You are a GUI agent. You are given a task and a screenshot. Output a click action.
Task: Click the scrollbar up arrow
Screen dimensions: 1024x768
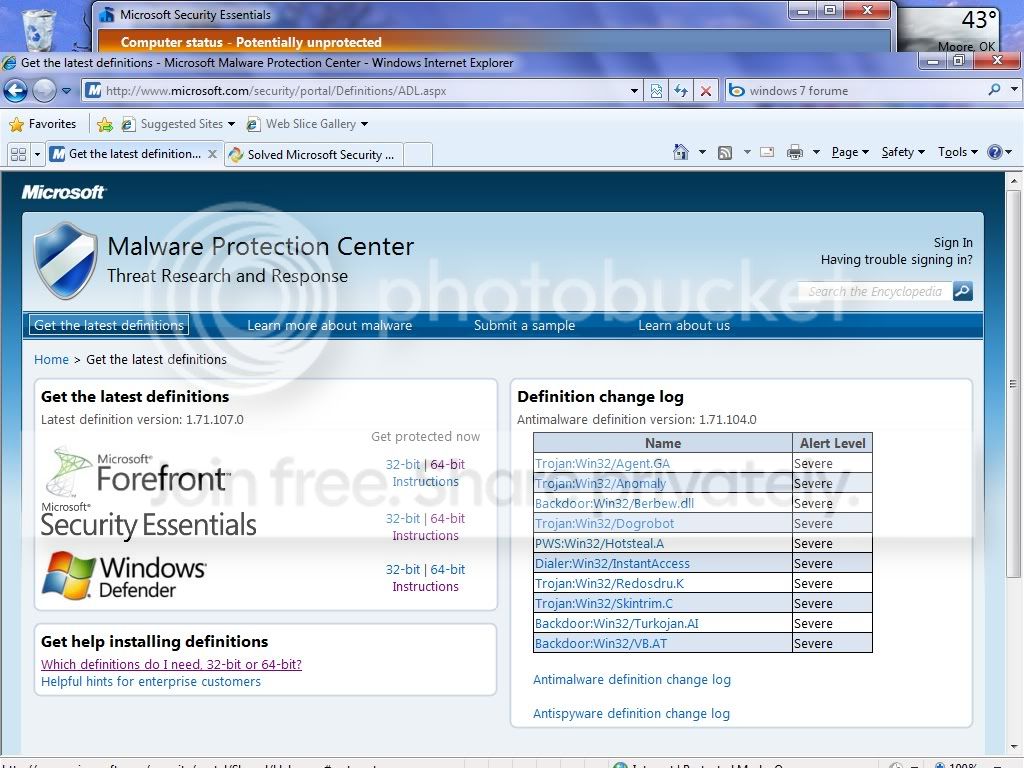[x=1014, y=180]
